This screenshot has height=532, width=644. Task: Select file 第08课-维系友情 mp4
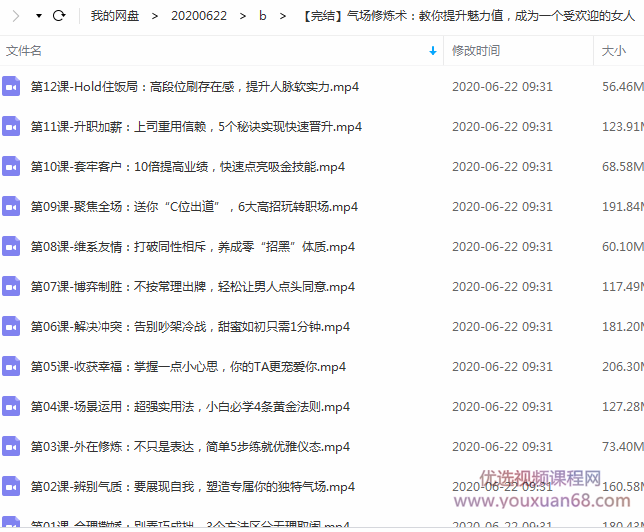pyautogui.click(x=192, y=247)
